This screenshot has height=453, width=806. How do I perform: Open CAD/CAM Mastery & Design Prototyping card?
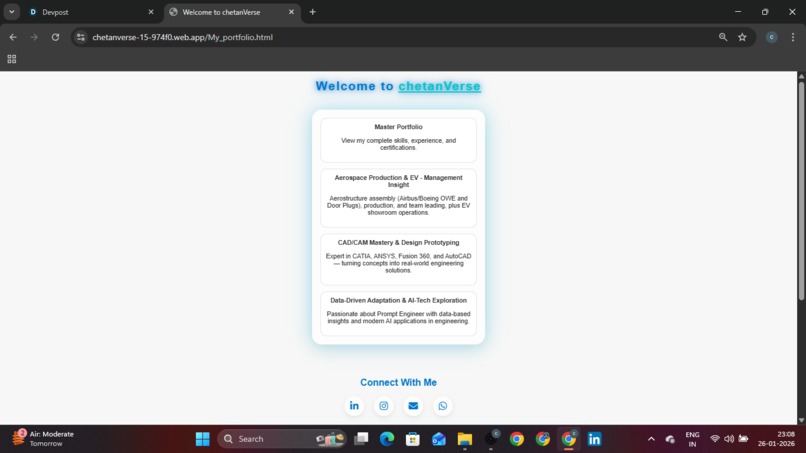398,259
